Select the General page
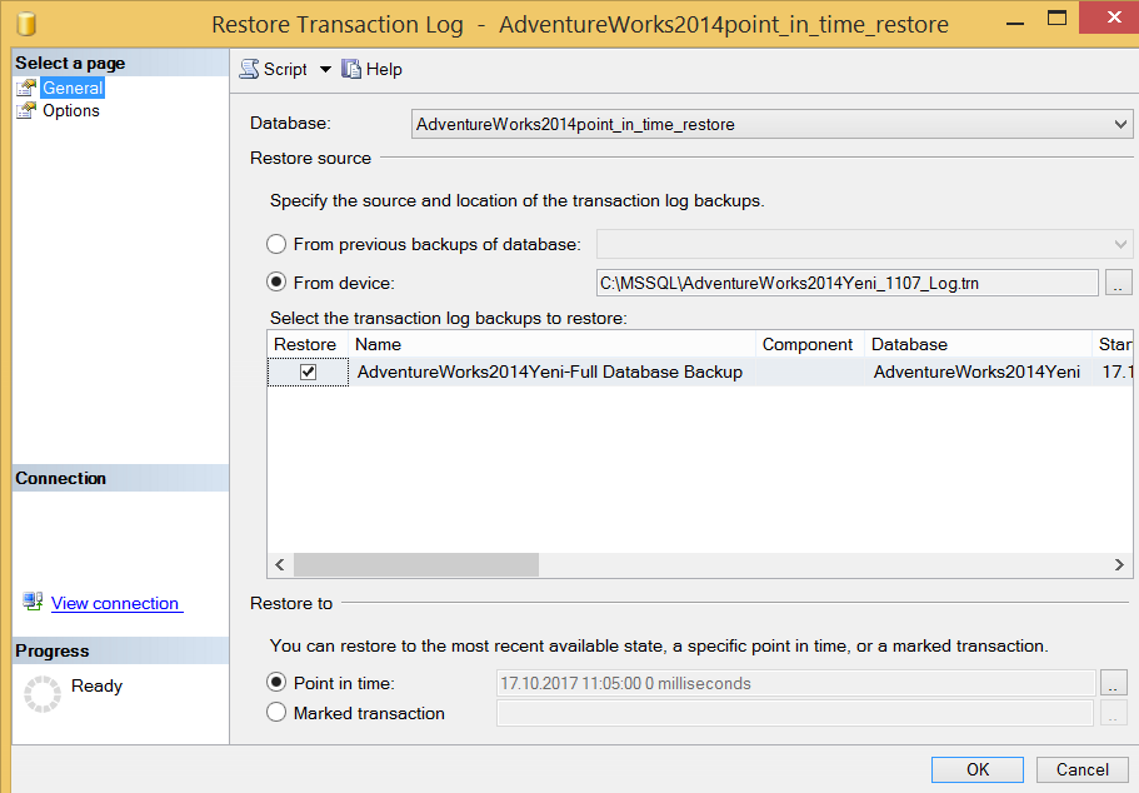Viewport: 1139px width, 793px height. [x=73, y=88]
